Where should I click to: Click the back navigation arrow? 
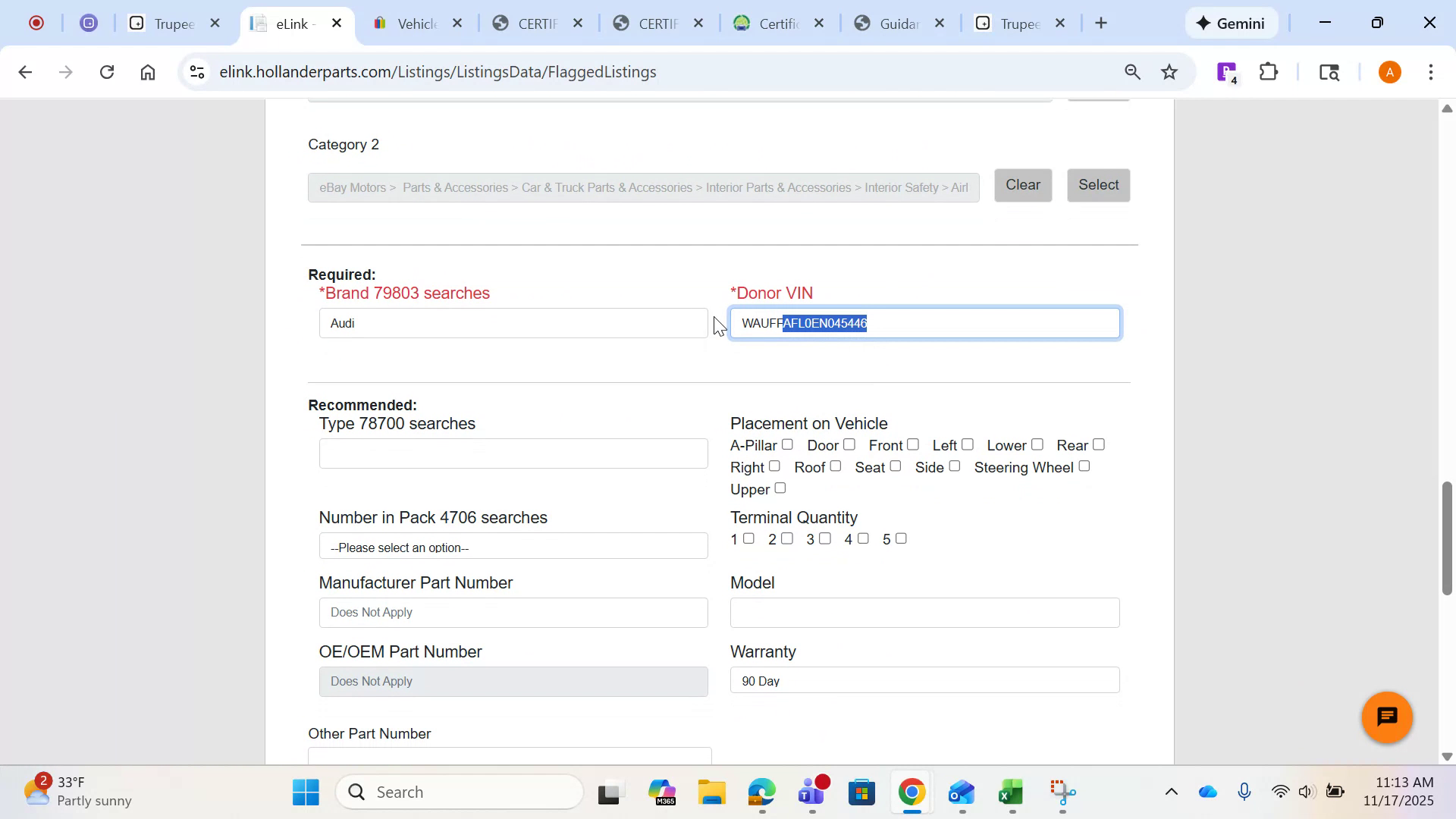tap(25, 71)
